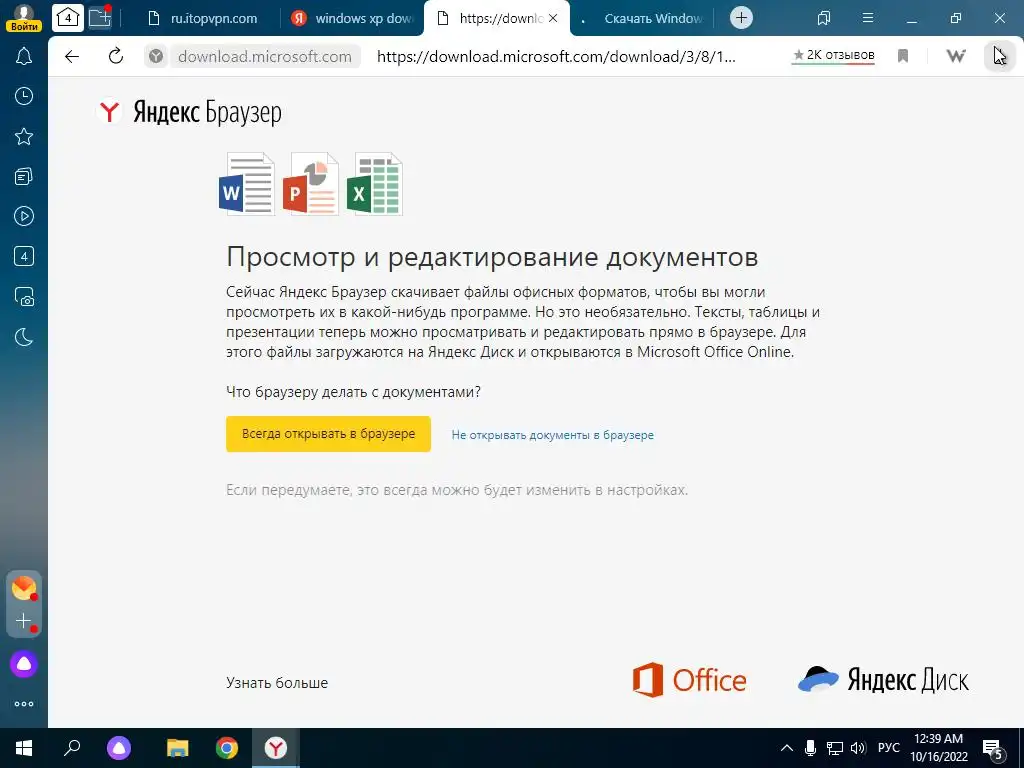Open video play icon in sidebar

[24, 216]
